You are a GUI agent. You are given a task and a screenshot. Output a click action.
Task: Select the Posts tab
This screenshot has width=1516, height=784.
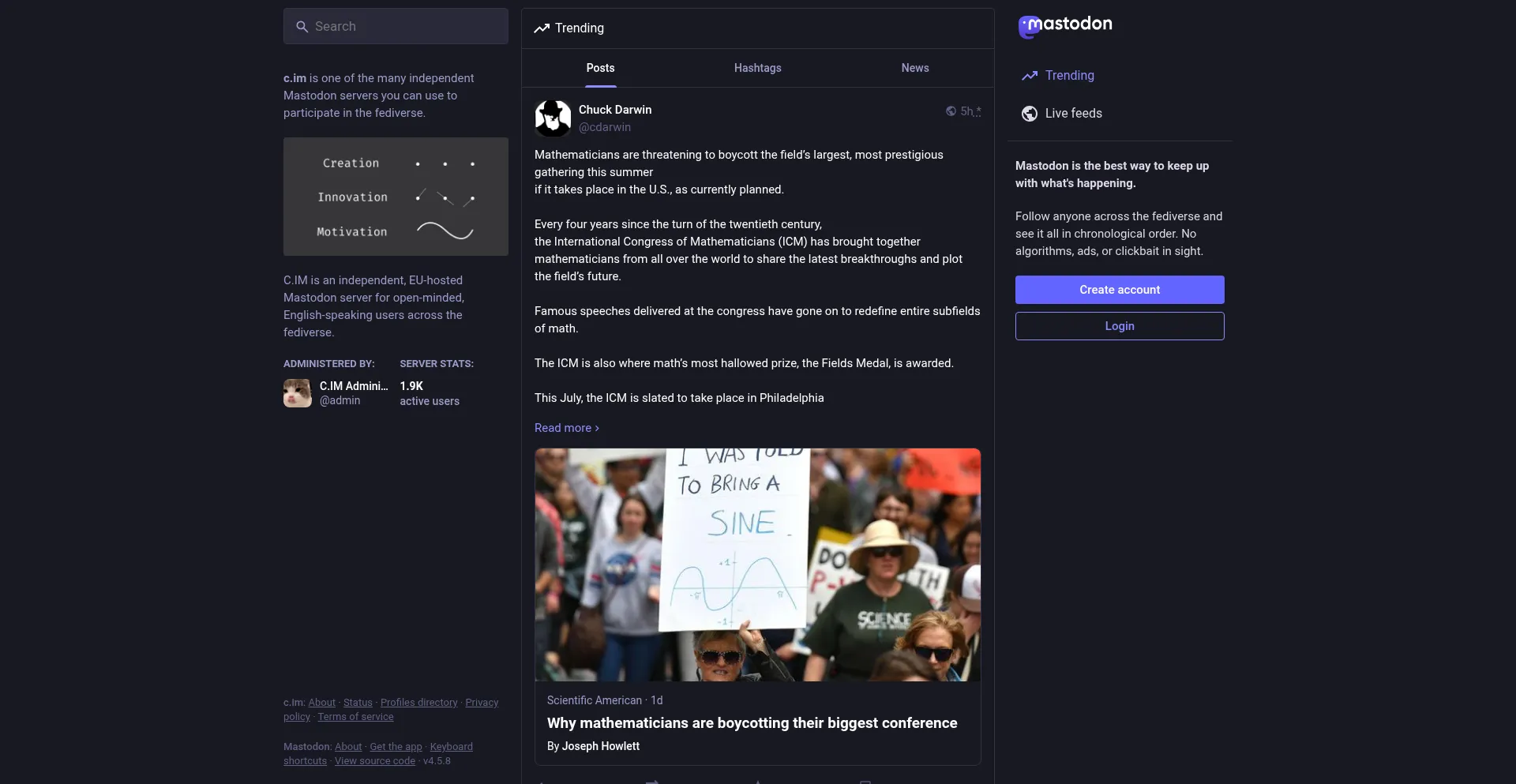point(600,68)
